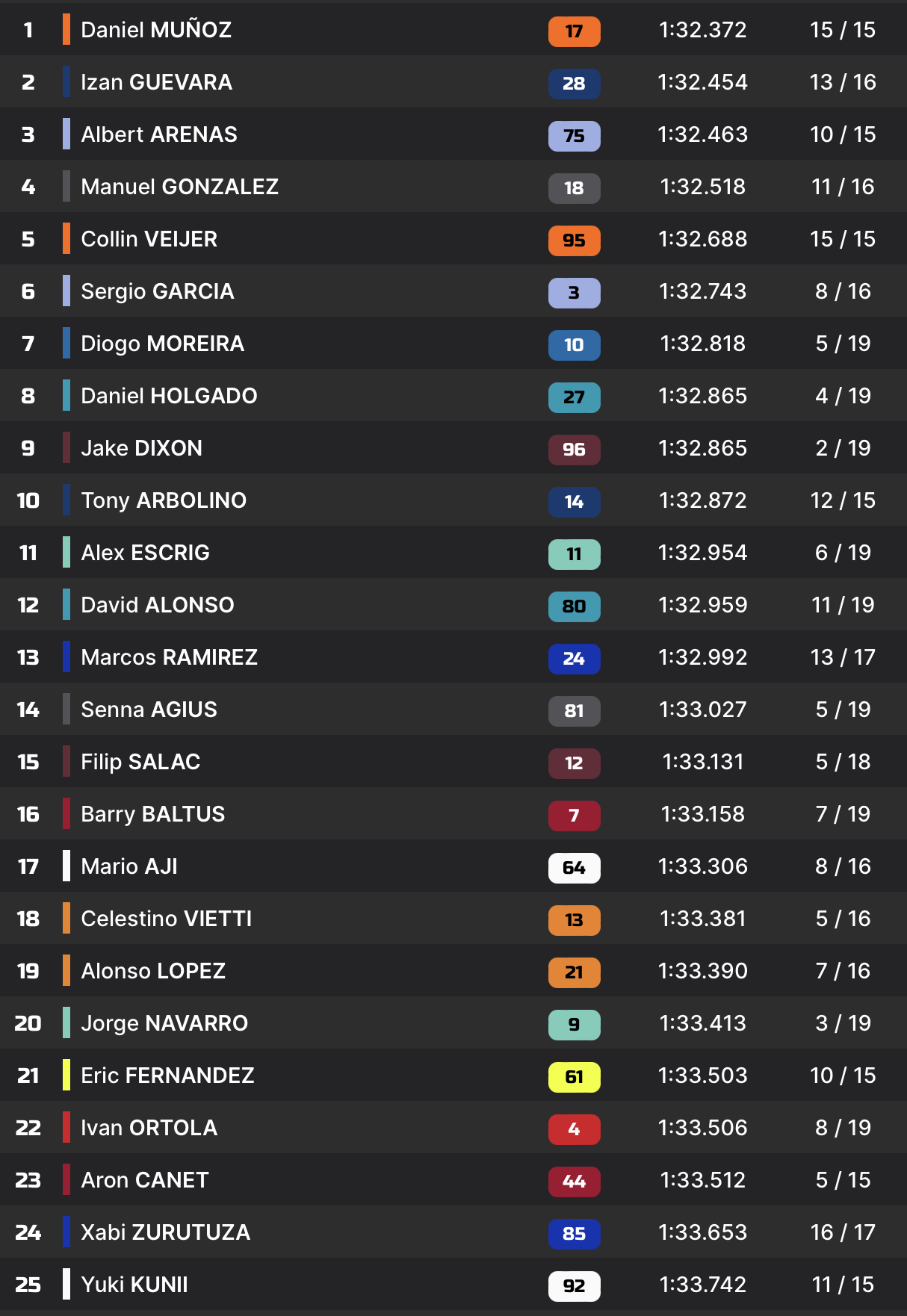This screenshot has height=1316, width=907.
Task: Open Tony ARBOLINO rider name
Action: click(164, 500)
